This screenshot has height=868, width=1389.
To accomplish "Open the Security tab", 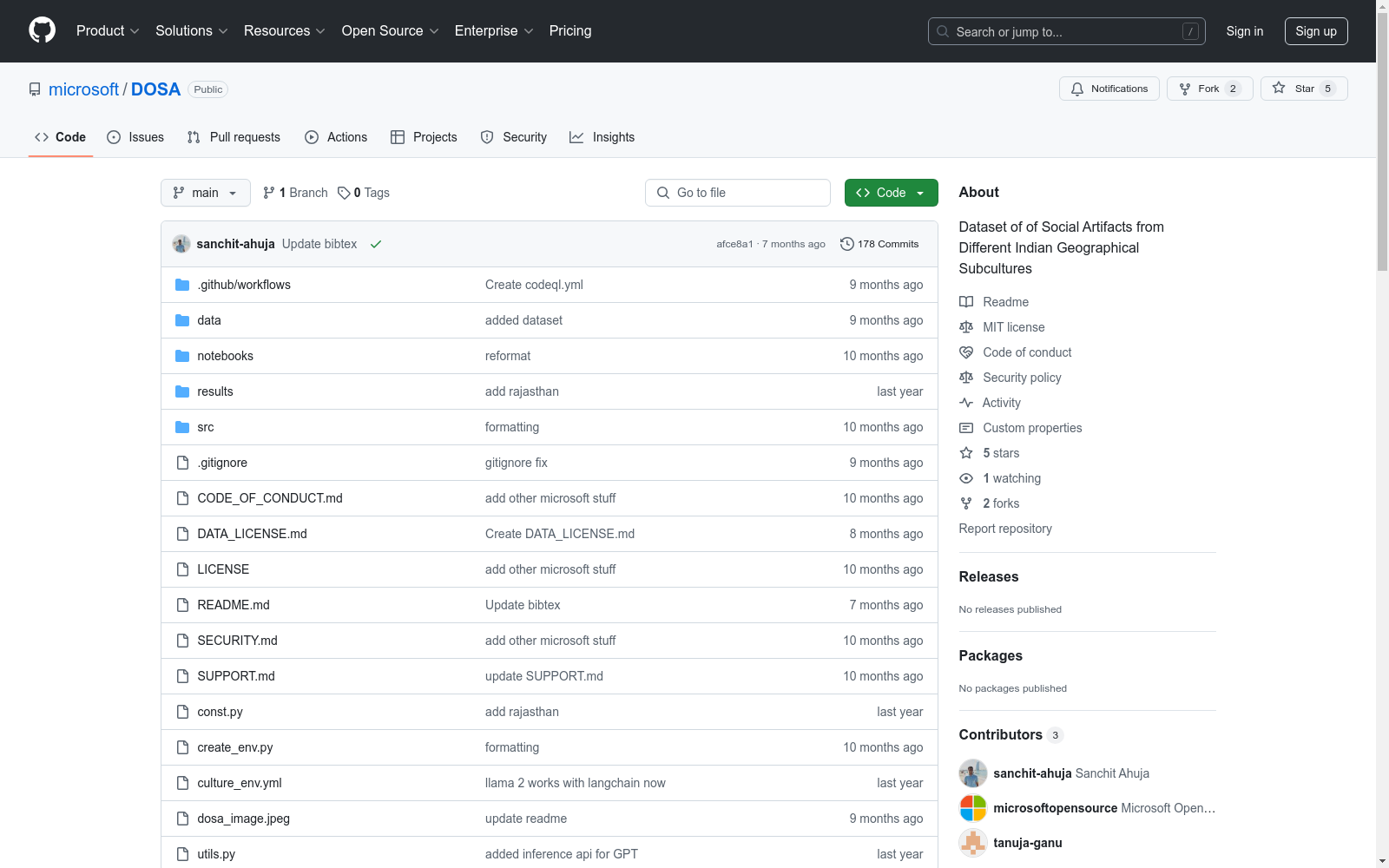I will [x=514, y=137].
